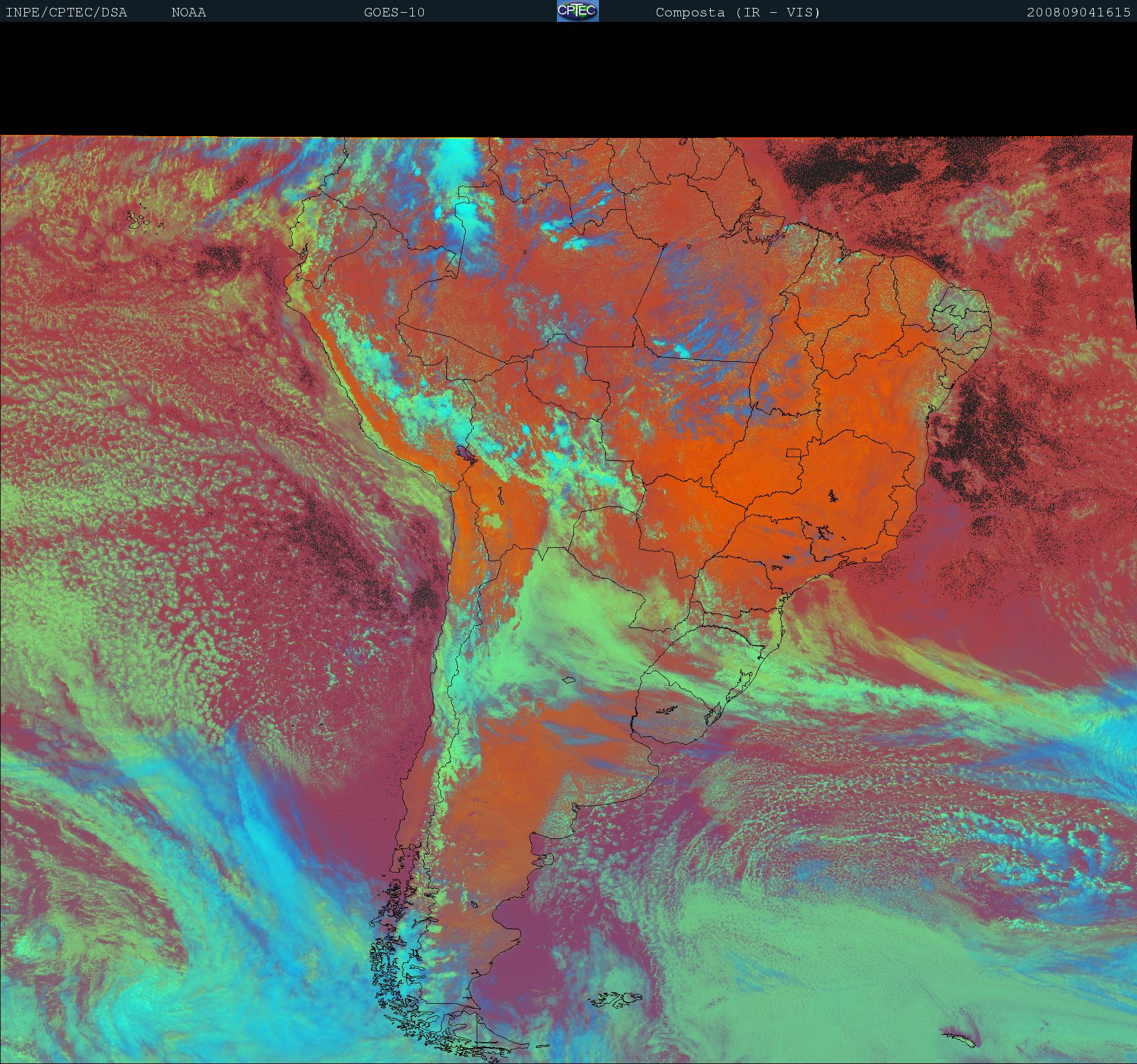Select the bright cyan cloud over Colombia
1137x1064 pixels.
tap(467, 213)
